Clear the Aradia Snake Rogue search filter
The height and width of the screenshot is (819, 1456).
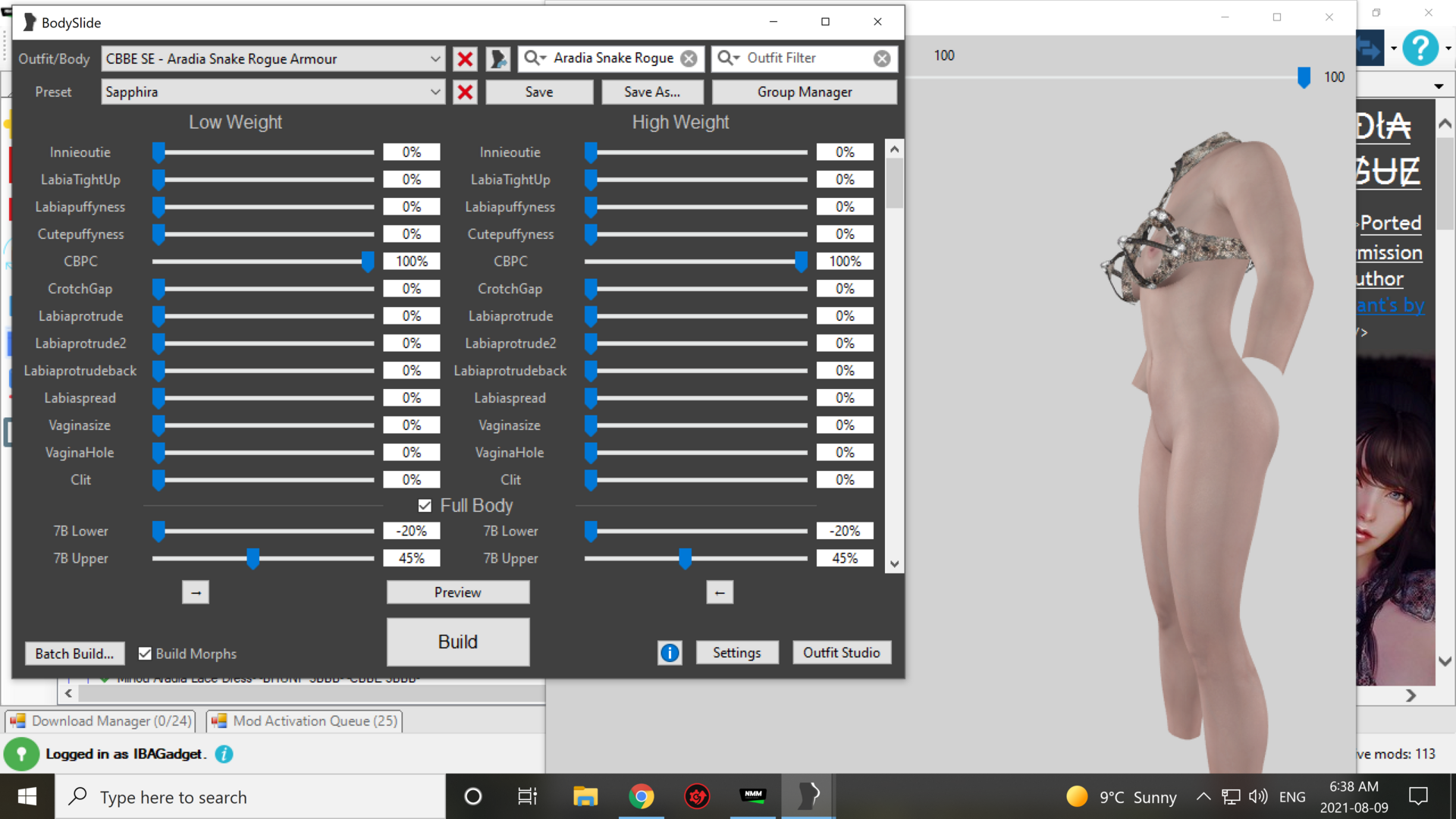coord(689,58)
